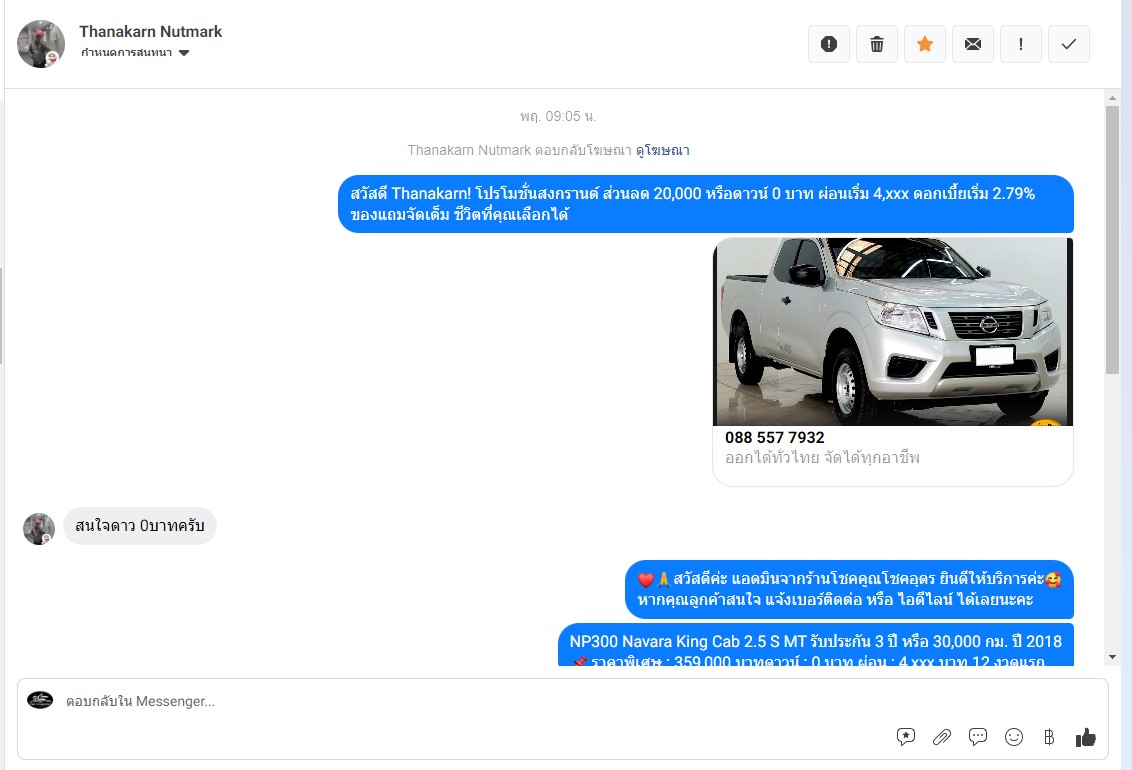
Task: Select the ad caption ออกได้ทั่วไทย จัดได้ทุกอาชีพ
Action: pos(822,458)
